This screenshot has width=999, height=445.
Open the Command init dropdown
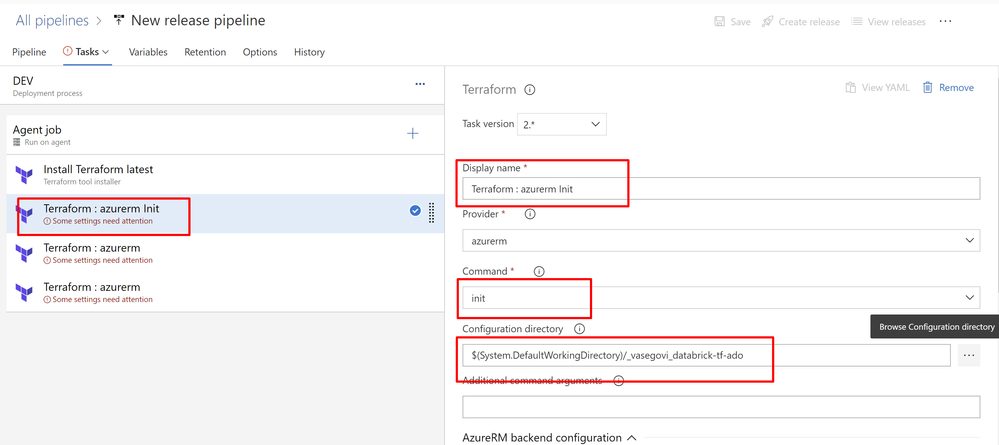coord(721,298)
